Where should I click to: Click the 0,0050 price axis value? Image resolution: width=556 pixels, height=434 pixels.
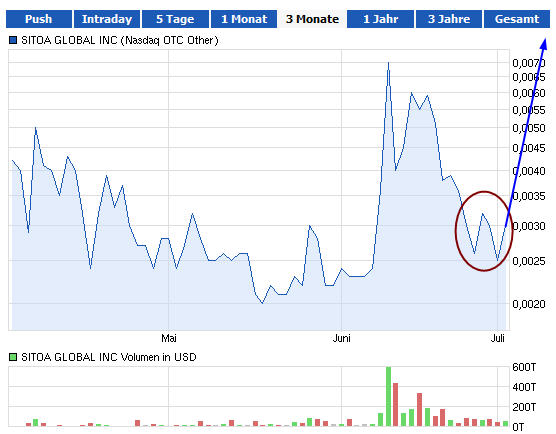(x=529, y=128)
